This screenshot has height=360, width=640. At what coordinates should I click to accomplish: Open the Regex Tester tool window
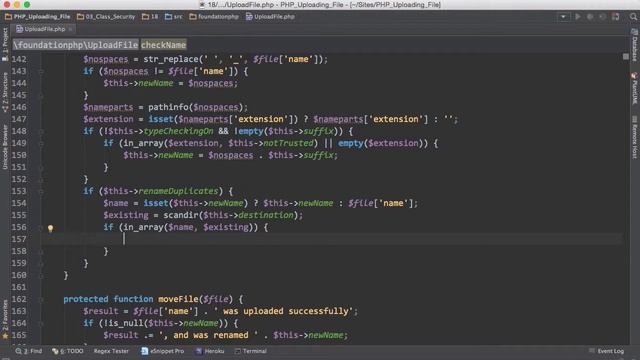point(111,351)
